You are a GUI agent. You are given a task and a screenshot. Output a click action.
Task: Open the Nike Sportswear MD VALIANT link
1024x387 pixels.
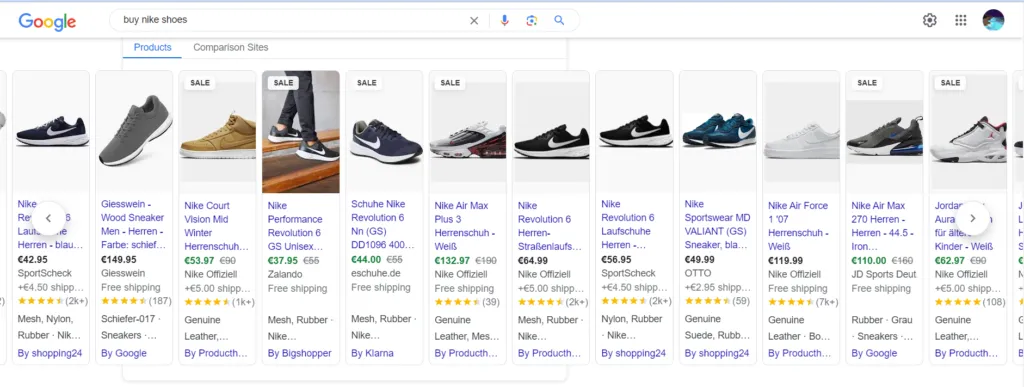[718, 224]
